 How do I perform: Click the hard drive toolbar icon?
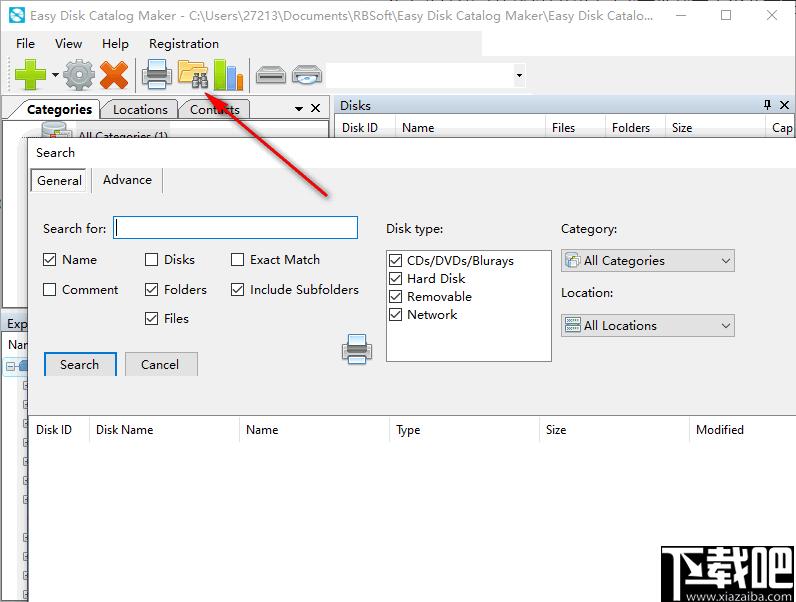pyautogui.click(x=271, y=75)
